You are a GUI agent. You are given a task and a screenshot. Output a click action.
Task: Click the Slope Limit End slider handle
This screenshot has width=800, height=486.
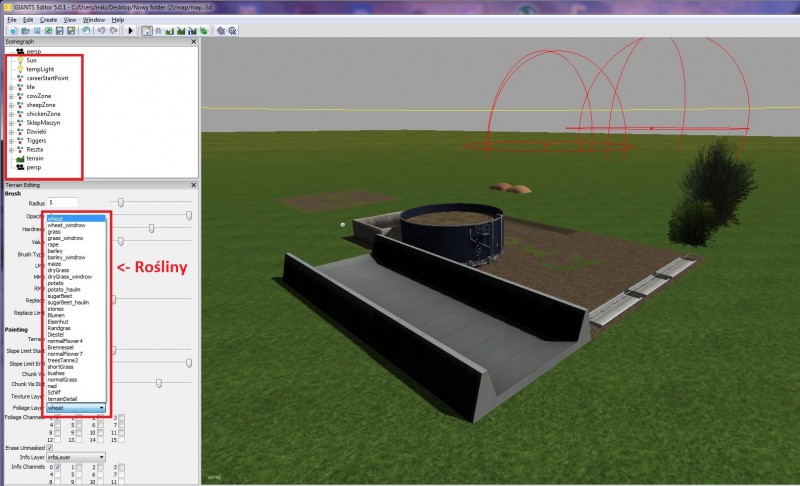tap(189, 363)
